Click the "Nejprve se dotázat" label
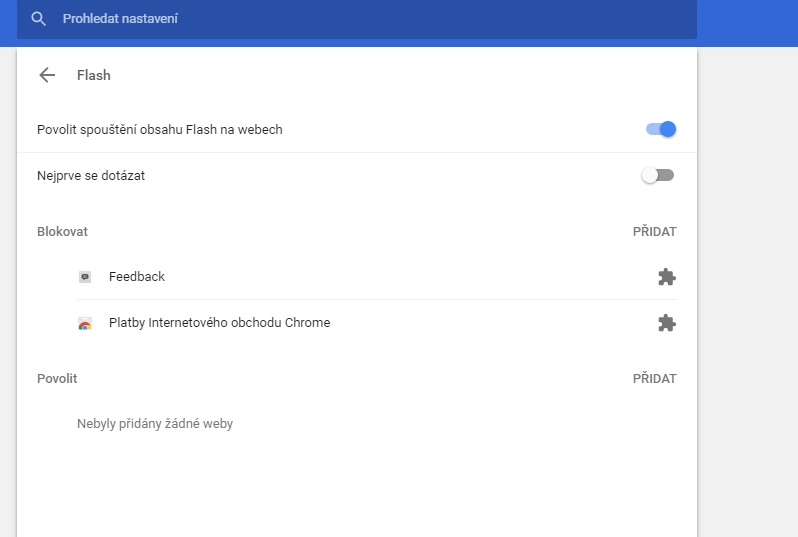 pyautogui.click(x=91, y=176)
